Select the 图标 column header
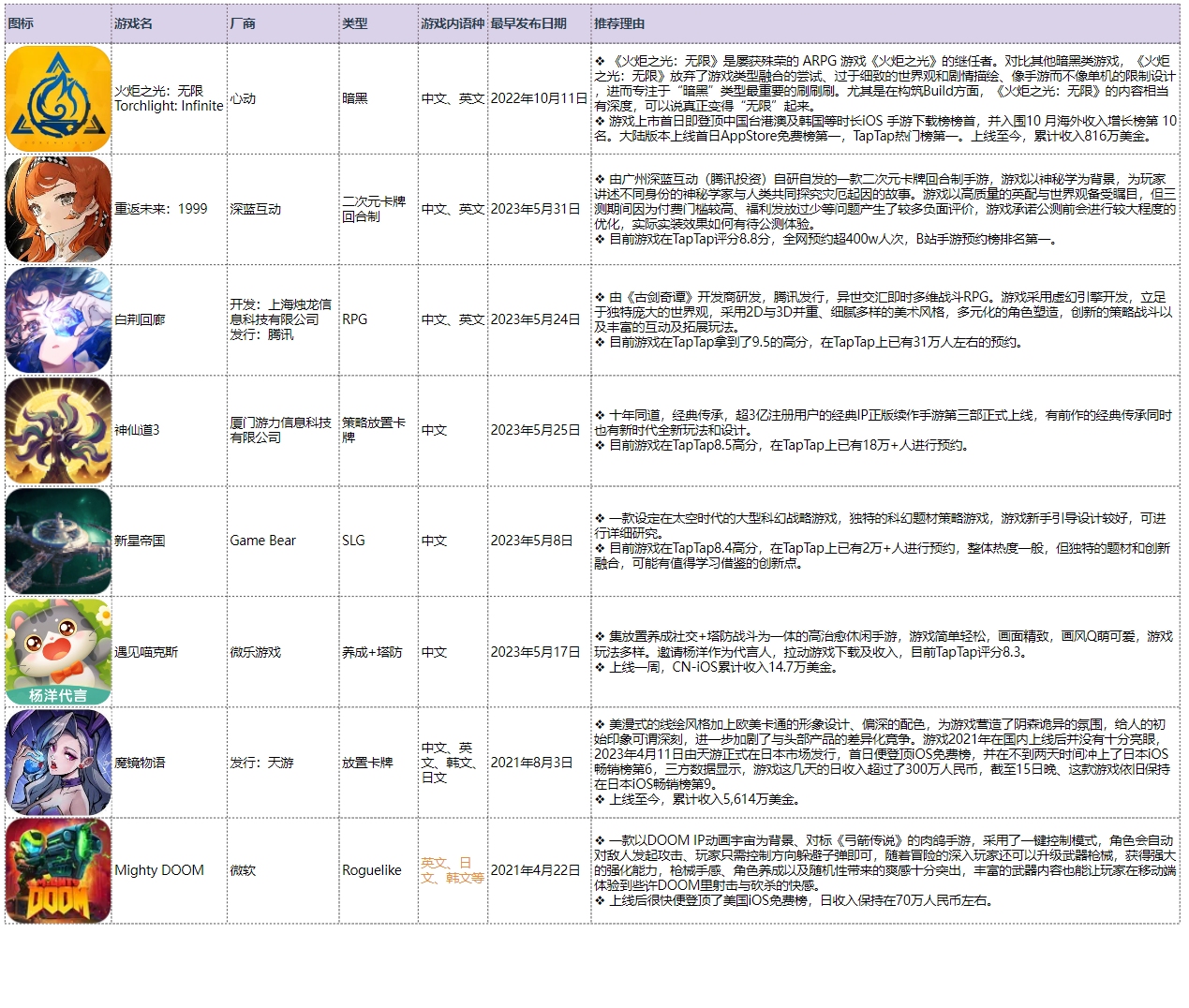The image size is (1189, 1008). (21, 23)
